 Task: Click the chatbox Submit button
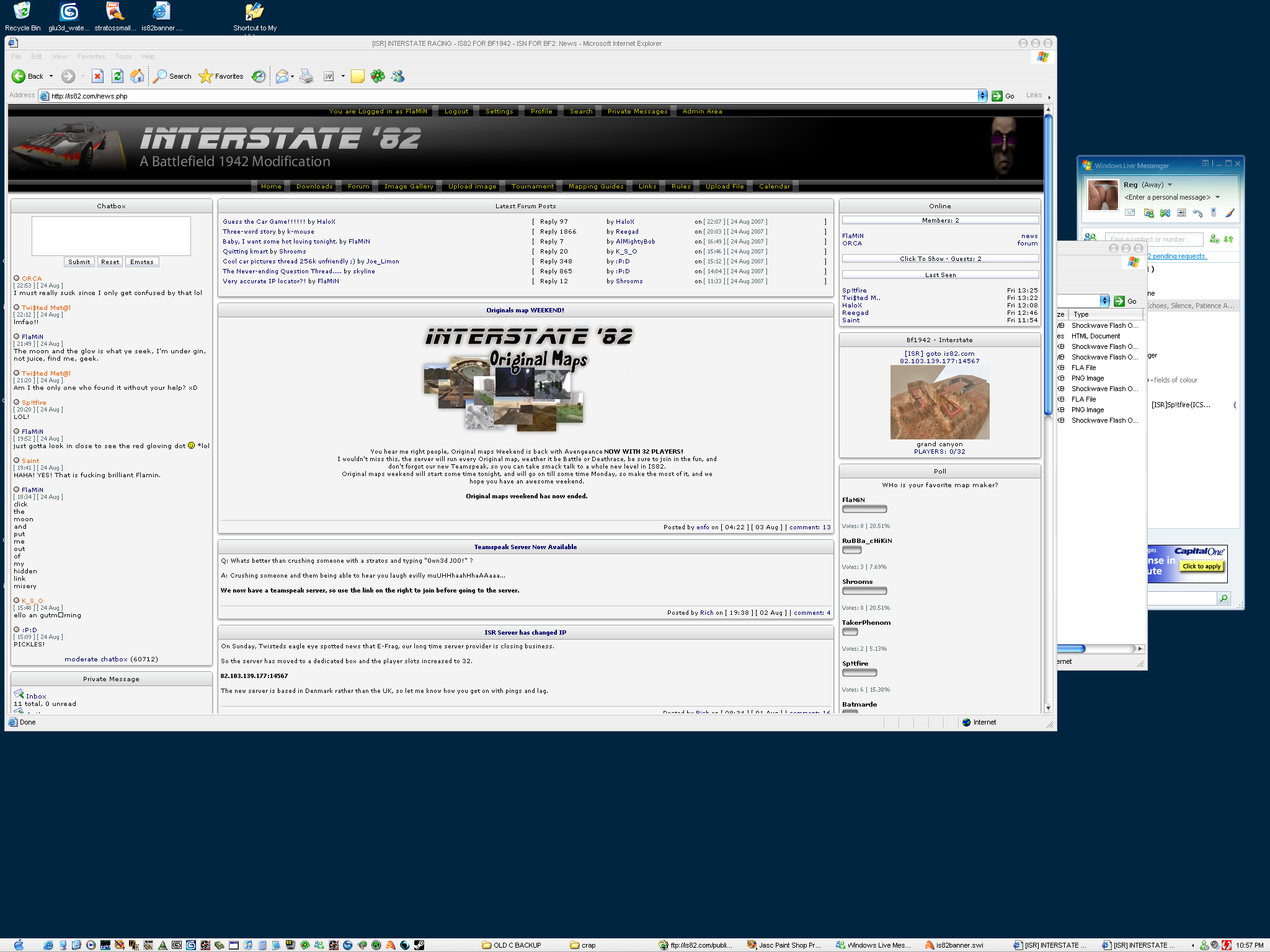(x=79, y=262)
